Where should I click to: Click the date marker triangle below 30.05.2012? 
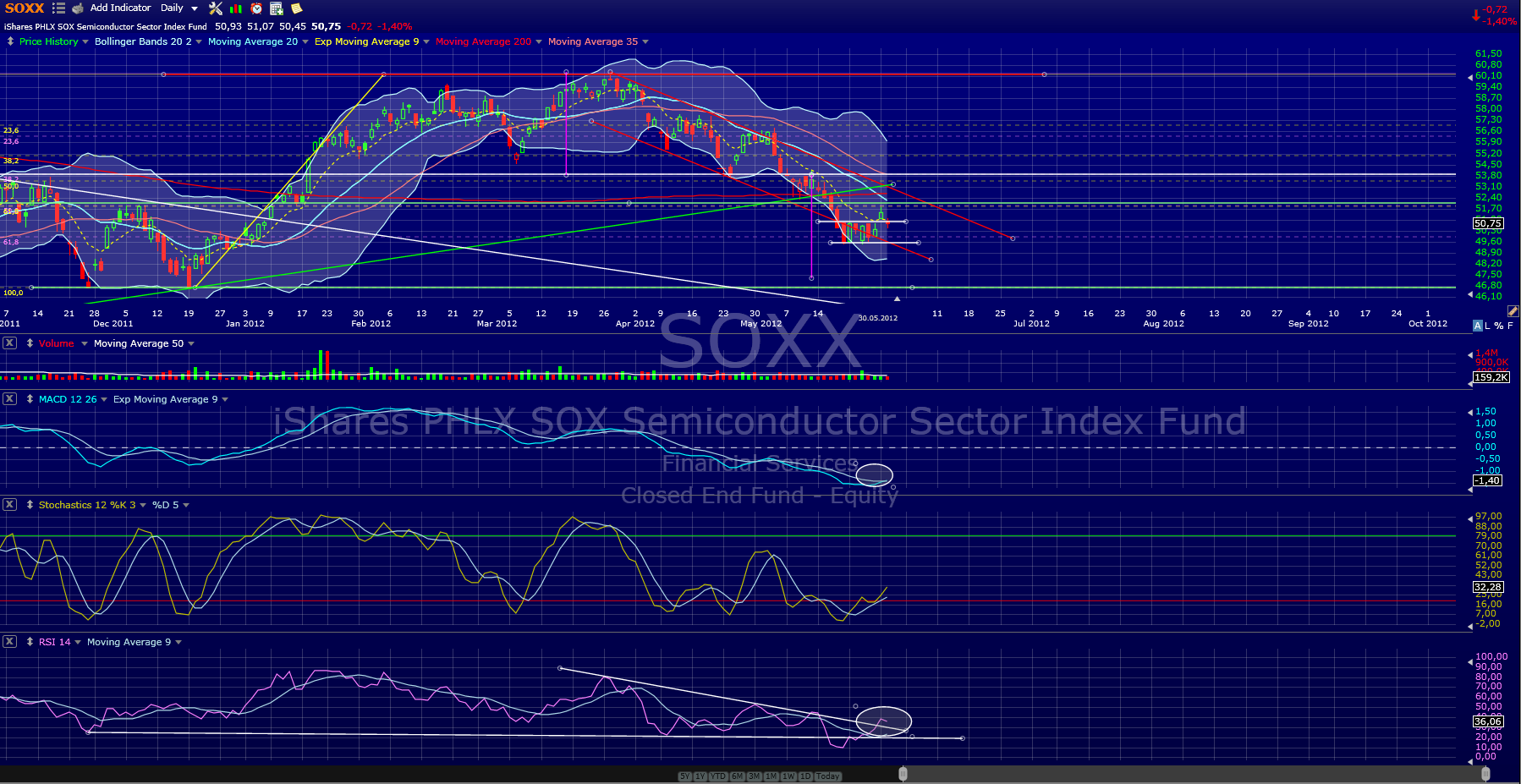[897, 299]
